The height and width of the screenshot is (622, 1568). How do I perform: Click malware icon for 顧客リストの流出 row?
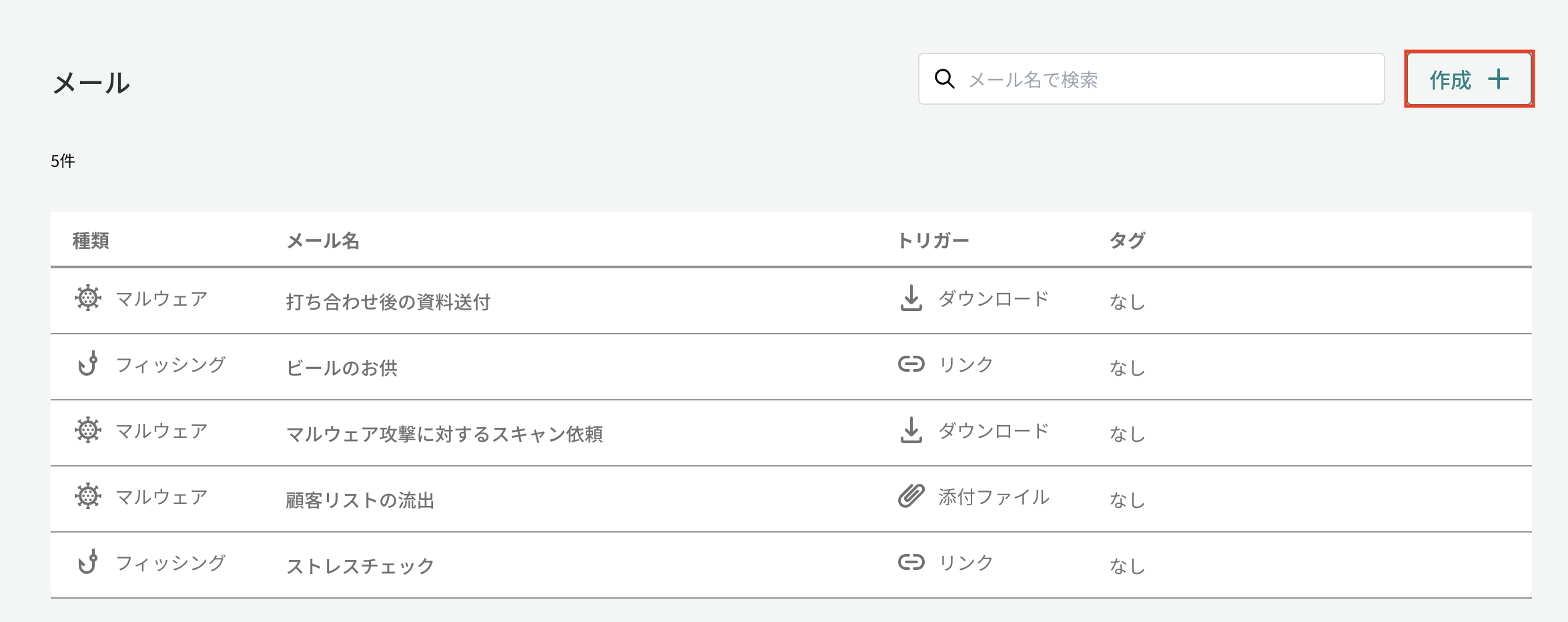[88, 497]
